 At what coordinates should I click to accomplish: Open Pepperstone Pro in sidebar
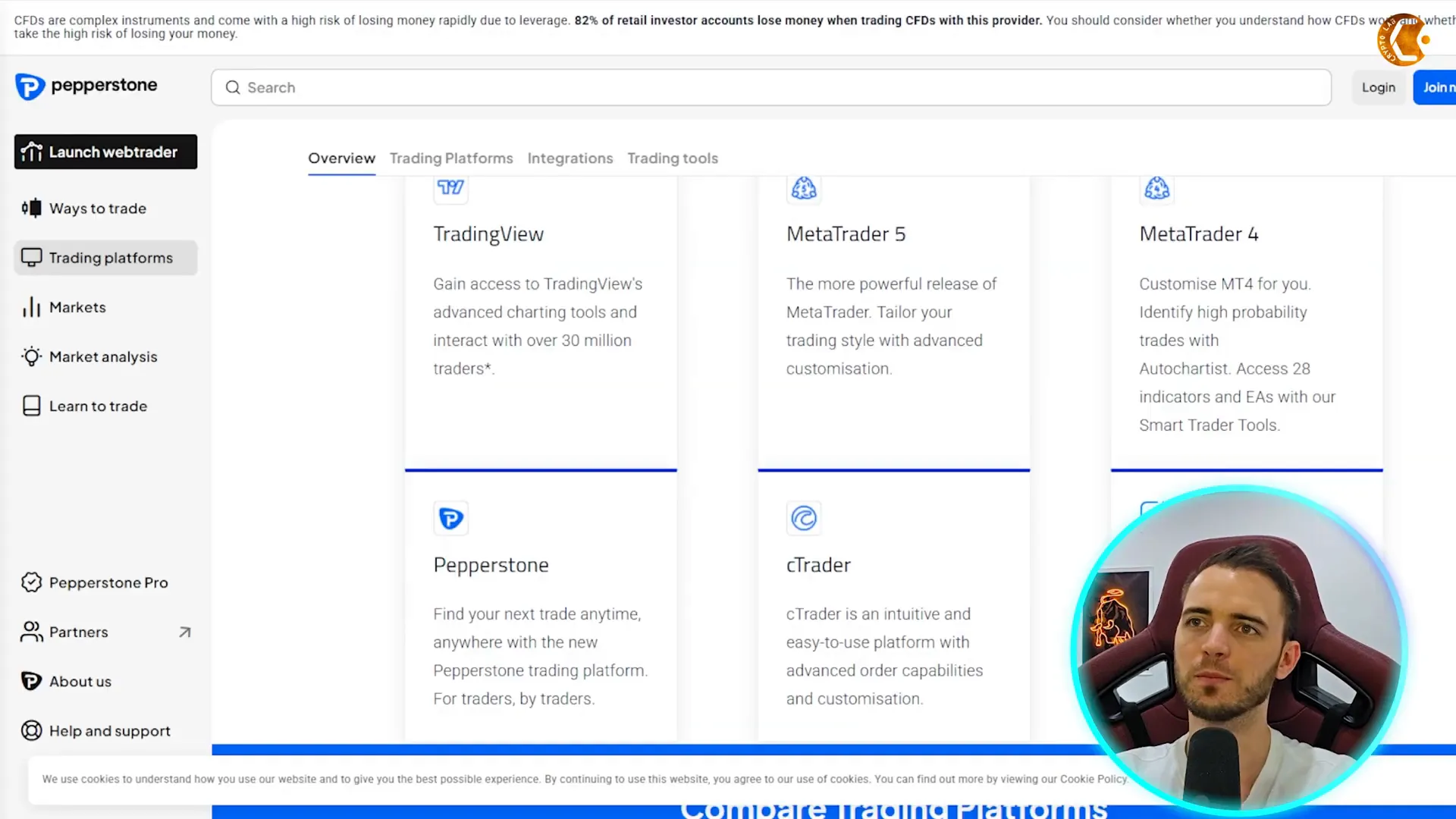pyautogui.click(x=105, y=582)
